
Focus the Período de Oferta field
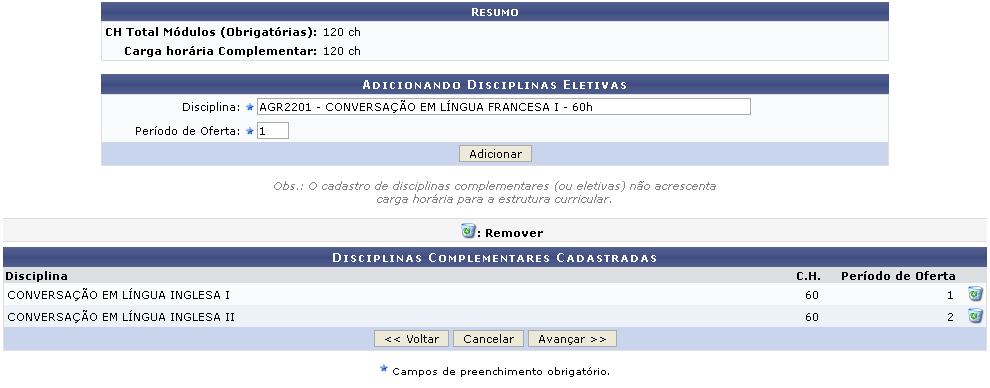(273, 131)
